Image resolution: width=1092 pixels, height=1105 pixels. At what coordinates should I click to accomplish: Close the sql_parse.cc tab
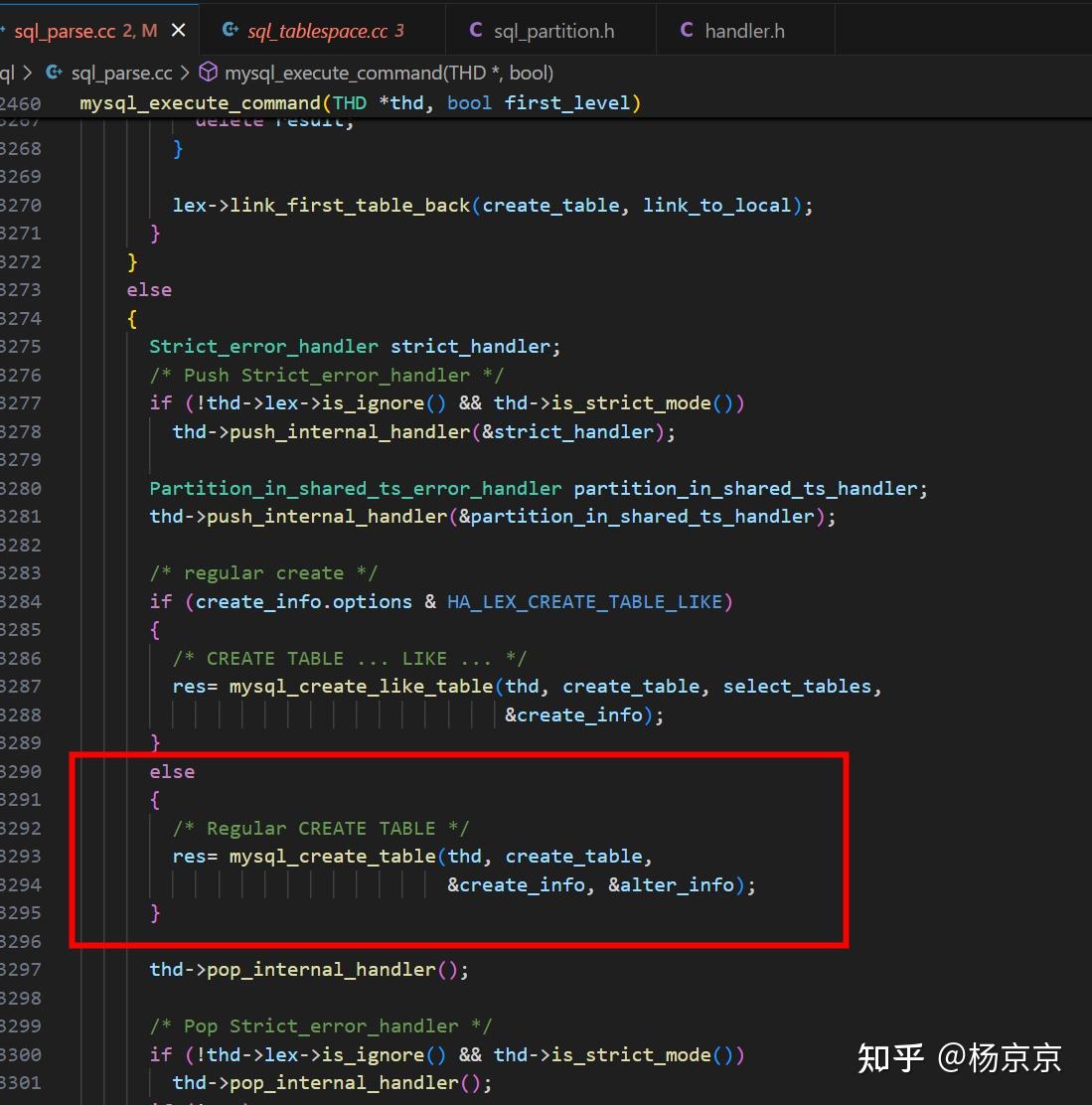178,30
